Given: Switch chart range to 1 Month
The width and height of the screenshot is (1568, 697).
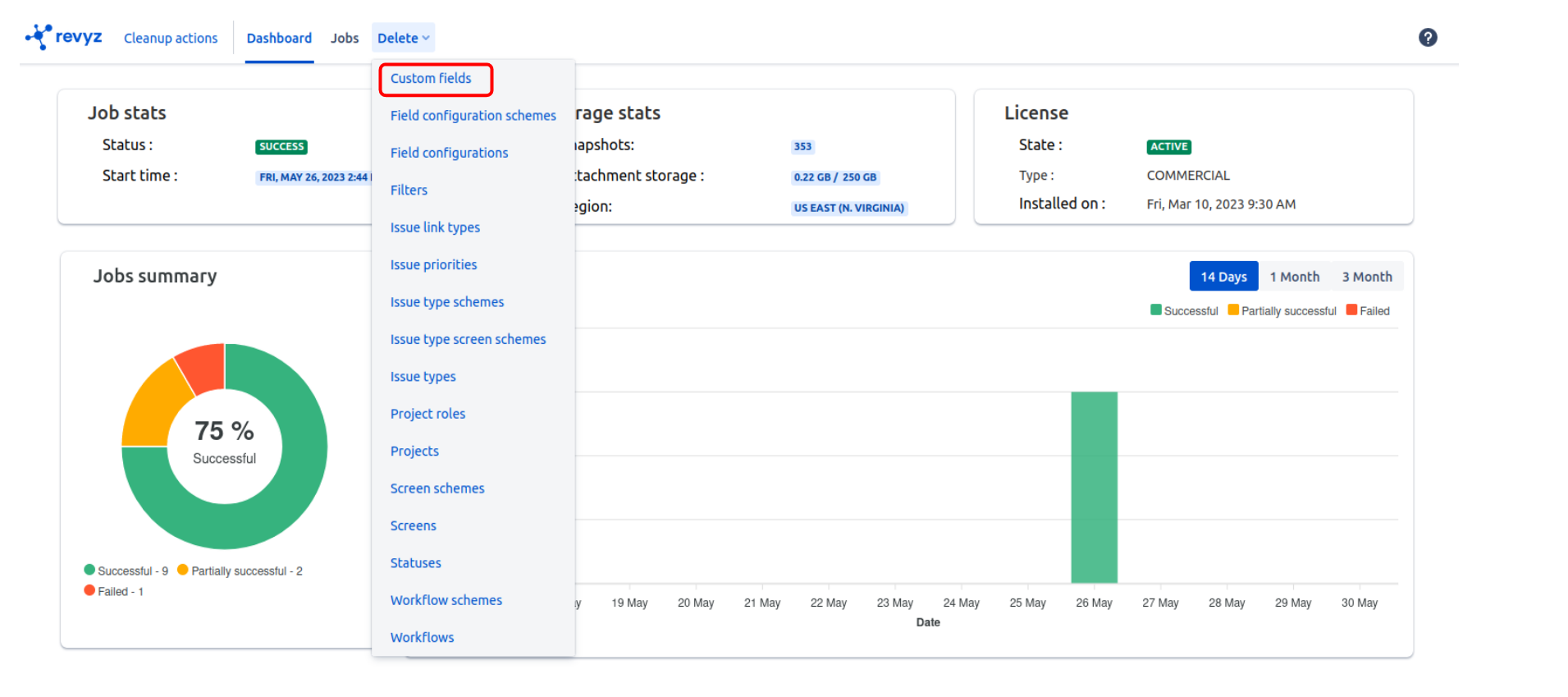Looking at the screenshot, I should 1294,277.
